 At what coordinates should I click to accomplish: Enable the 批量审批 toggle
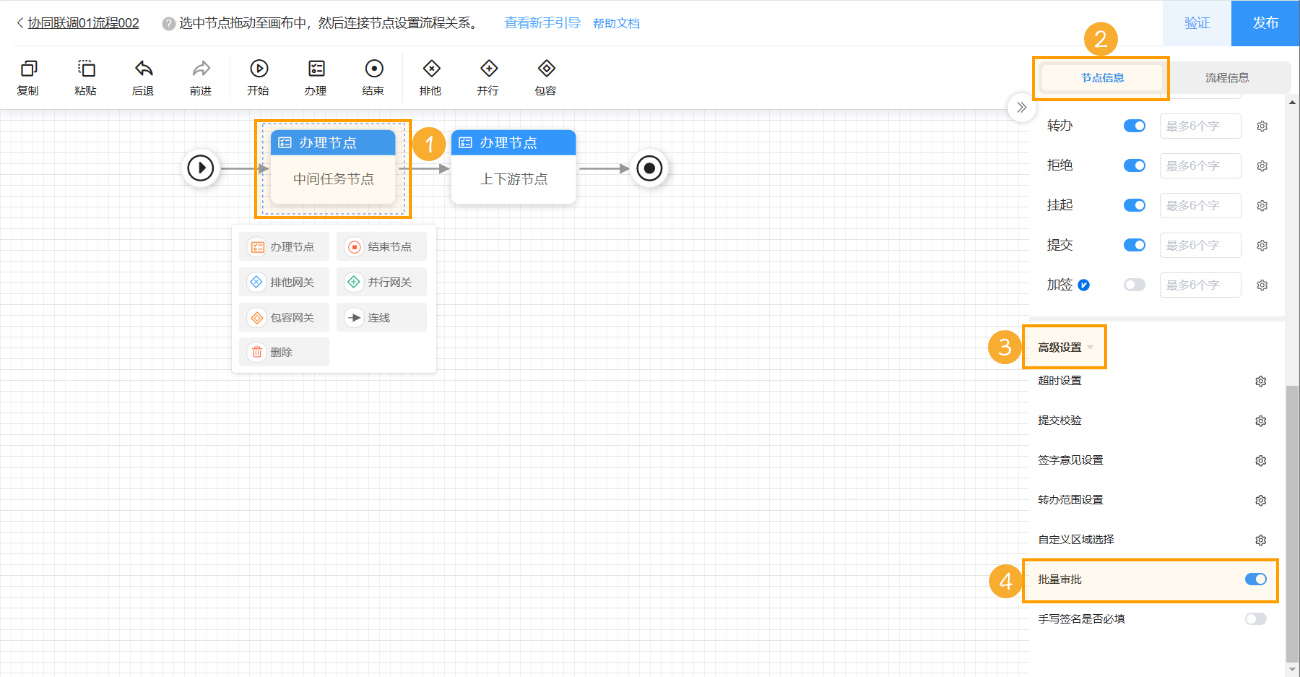[x=1255, y=579]
